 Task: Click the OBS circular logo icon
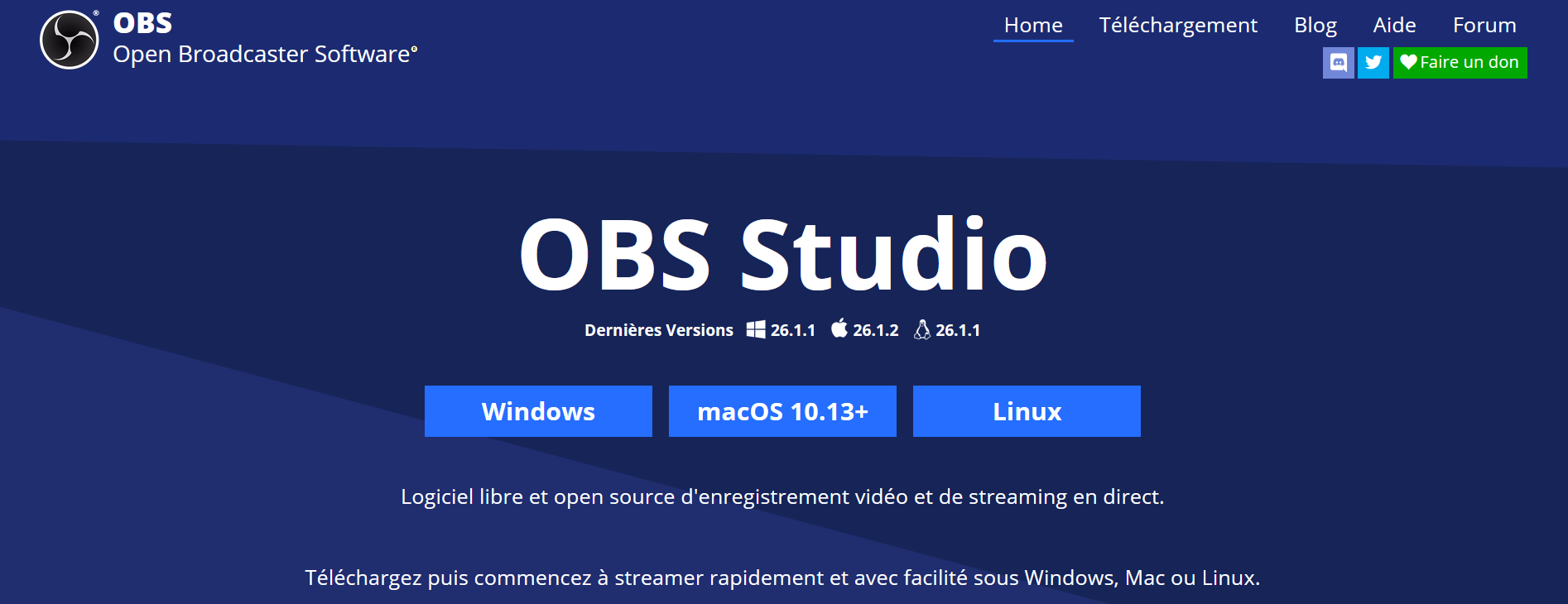pyautogui.click(x=70, y=40)
